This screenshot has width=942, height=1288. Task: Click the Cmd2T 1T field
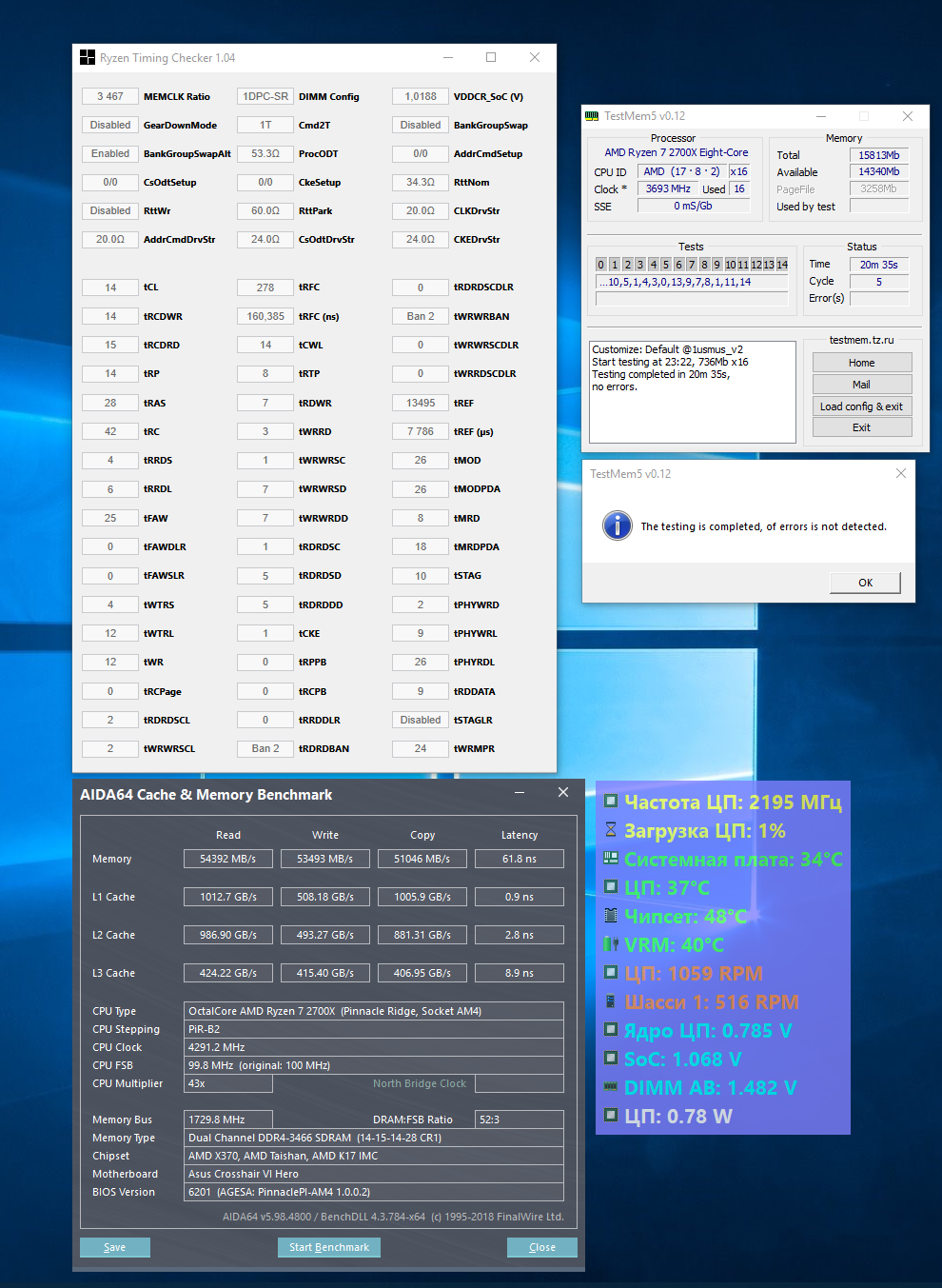pos(265,125)
